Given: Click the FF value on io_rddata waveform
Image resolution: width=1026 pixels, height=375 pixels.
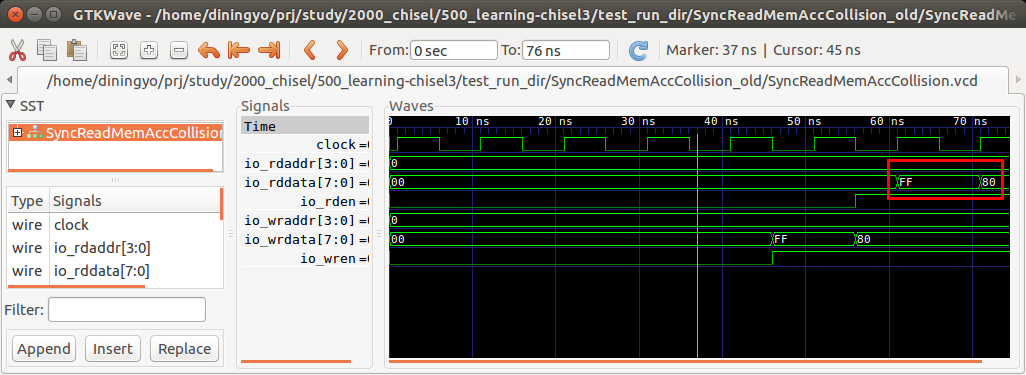Looking at the screenshot, I should 906,182.
